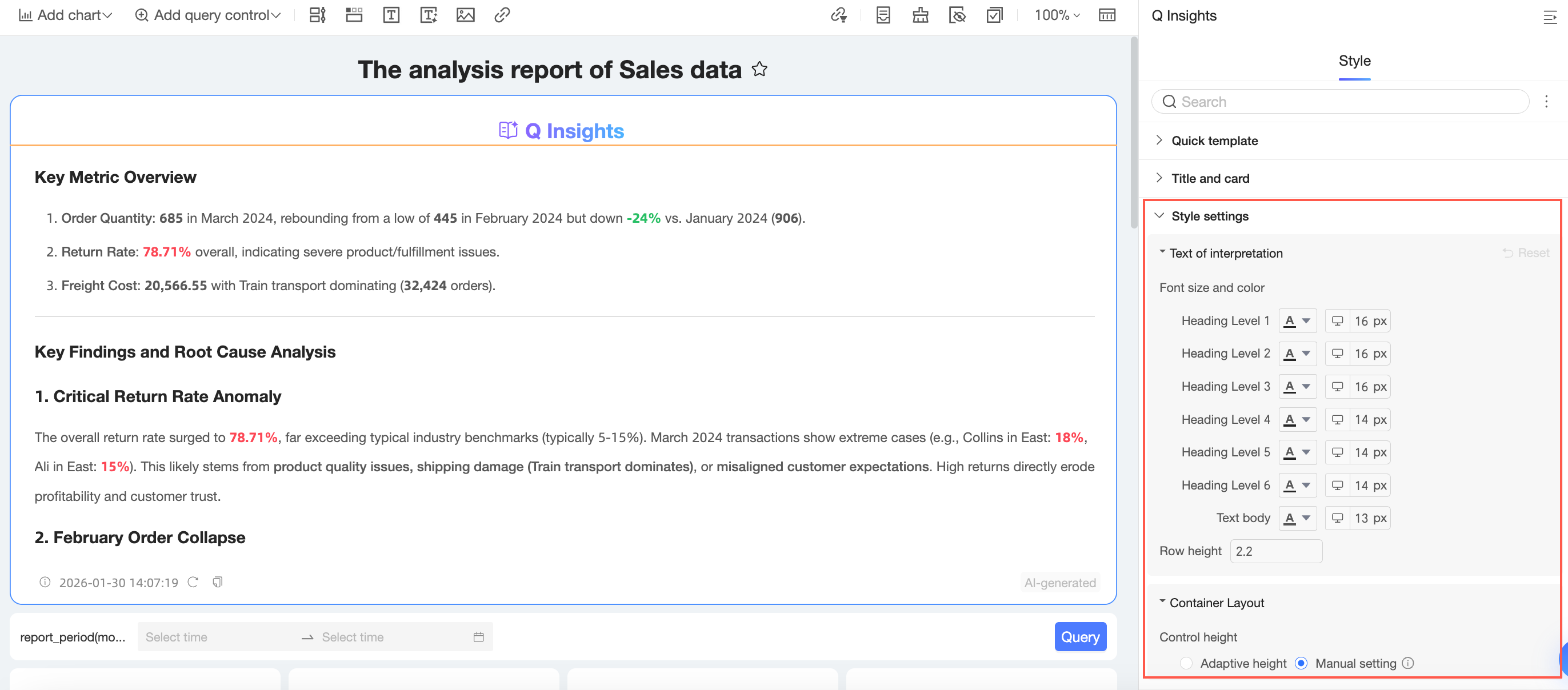Open the Heading Level 1 font color picker
This screenshot has height=690, width=1568.
(x=1297, y=320)
